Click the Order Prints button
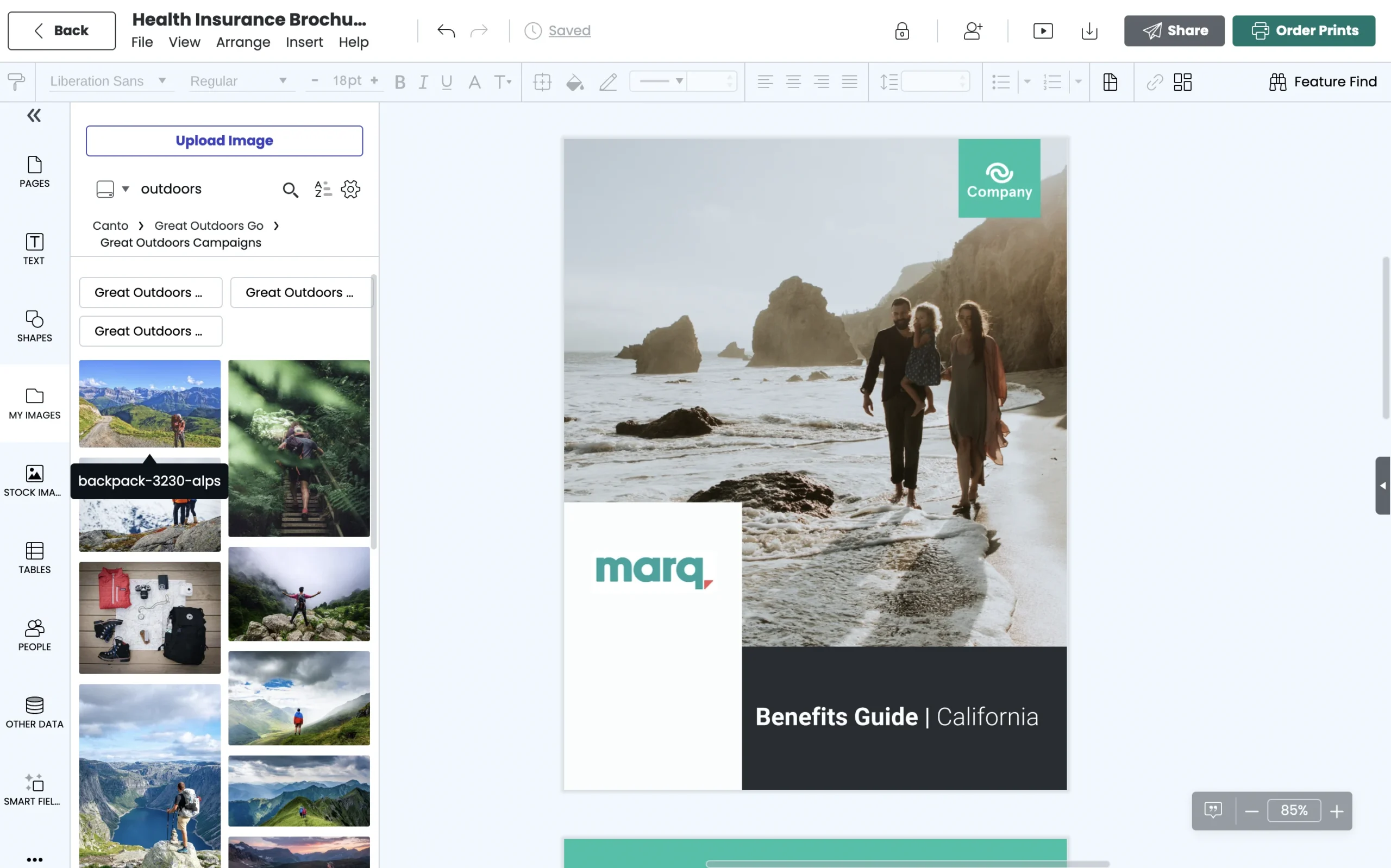 [x=1304, y=30]
